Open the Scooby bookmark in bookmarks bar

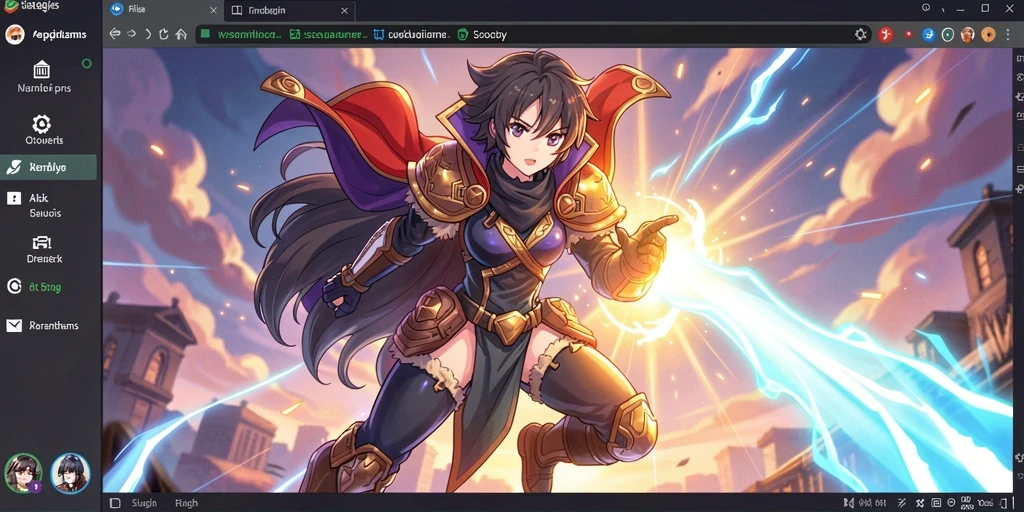(482, 35)
